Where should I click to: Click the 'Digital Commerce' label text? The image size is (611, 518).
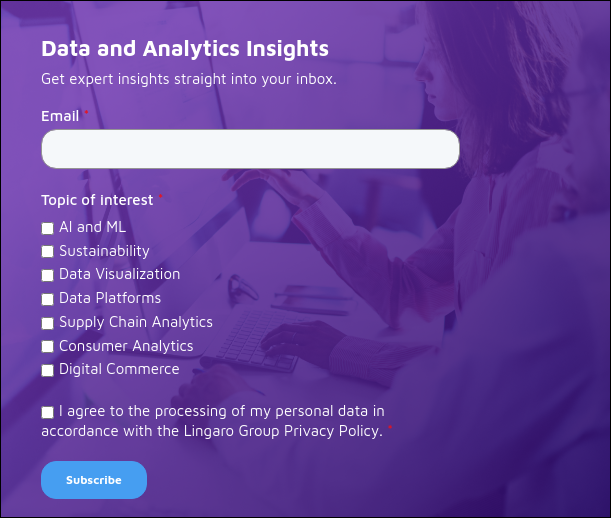[x=119, y=369]
